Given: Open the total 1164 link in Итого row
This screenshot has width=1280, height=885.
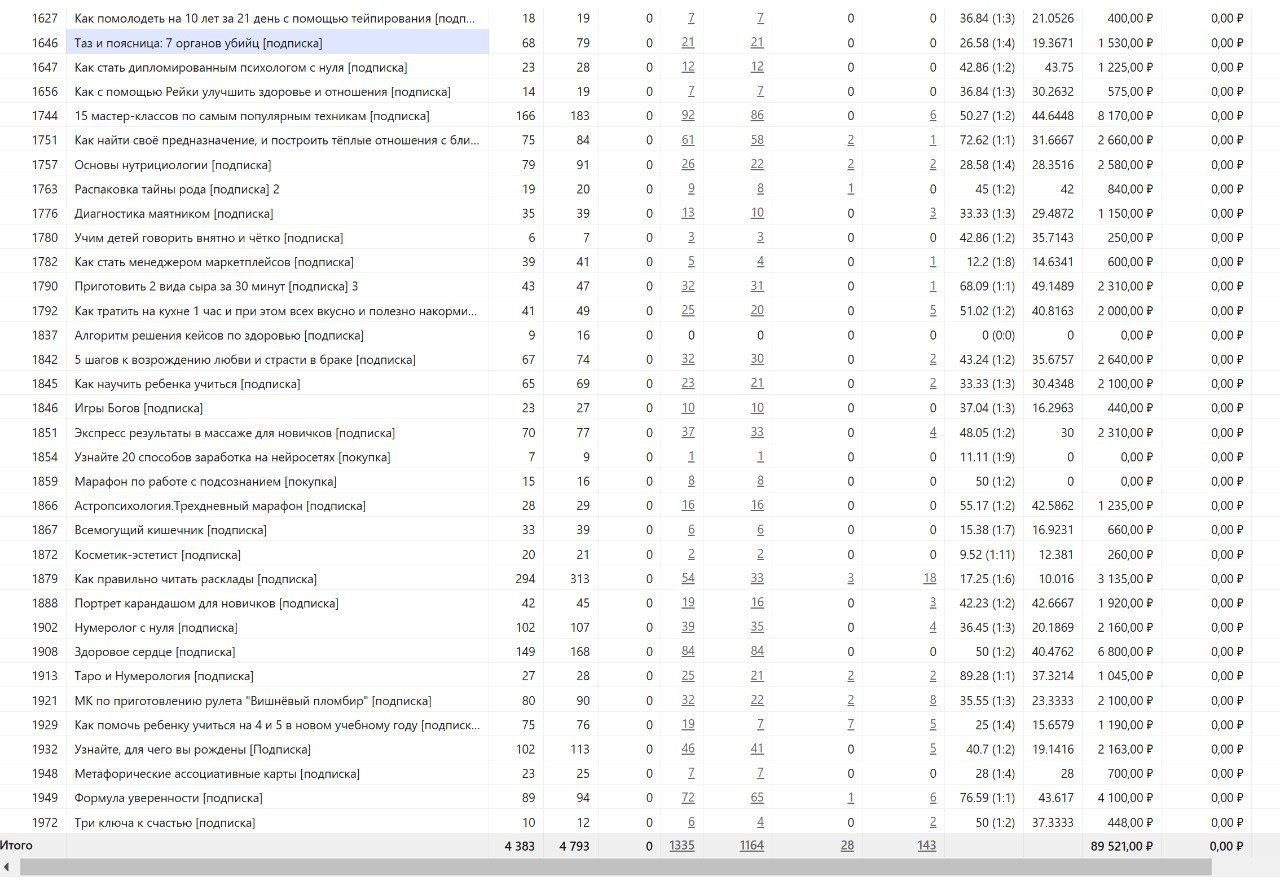Looking at the screenshot, I should click(x=751, y=846).
